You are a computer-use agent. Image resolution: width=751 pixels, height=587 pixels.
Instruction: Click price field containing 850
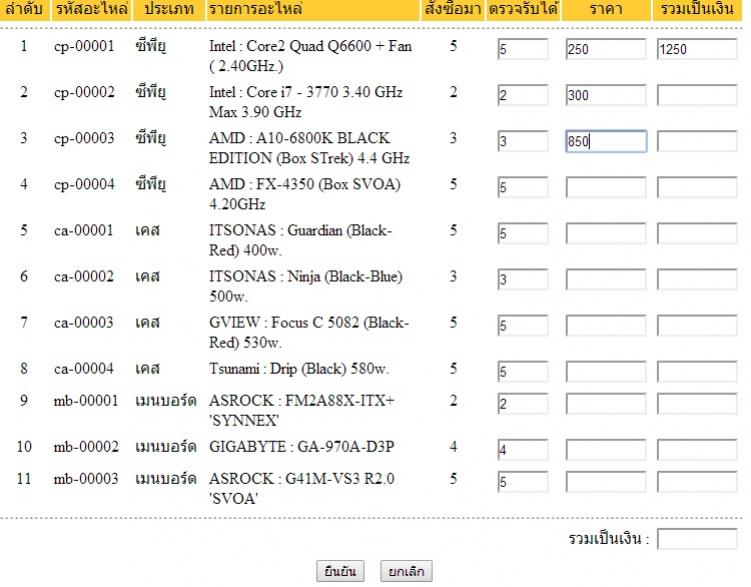click(x=606, y=141)
